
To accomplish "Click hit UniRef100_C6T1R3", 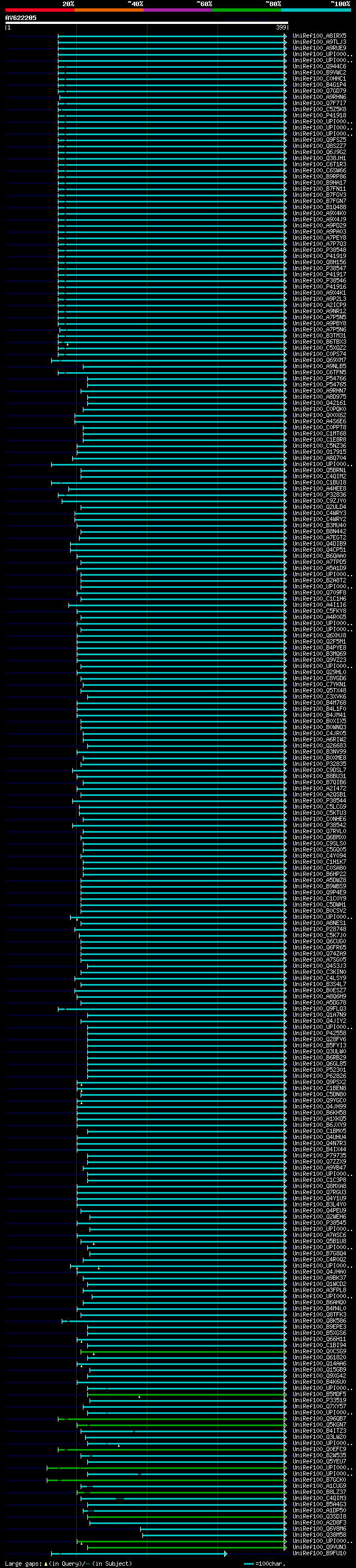I will pos(319,164).
